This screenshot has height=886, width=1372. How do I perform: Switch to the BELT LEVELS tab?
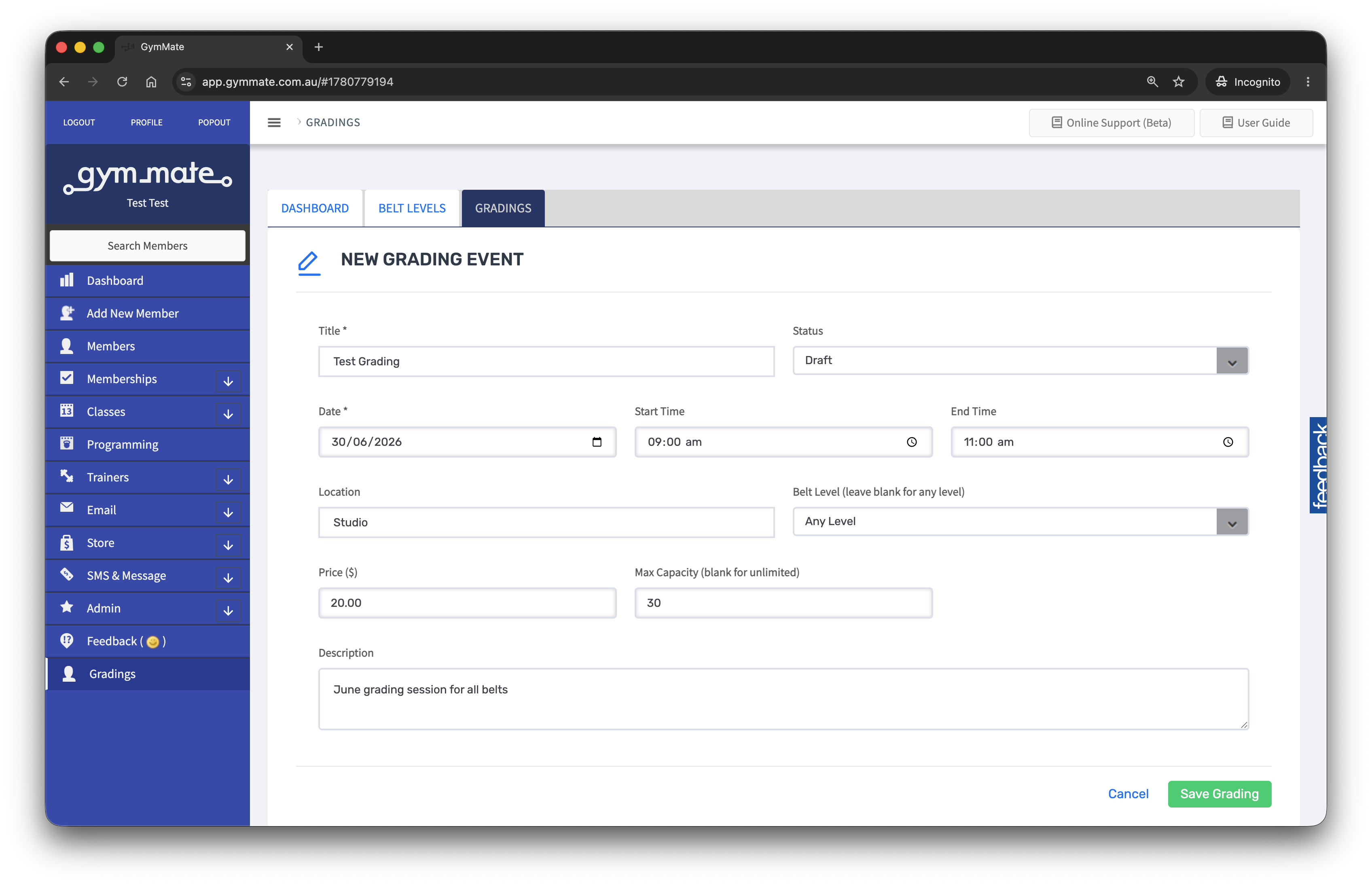412,208
